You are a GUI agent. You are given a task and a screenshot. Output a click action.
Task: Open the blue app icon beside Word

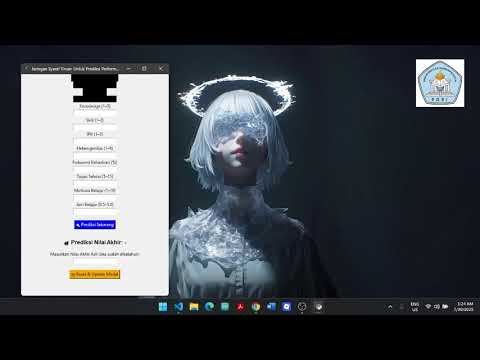point(286,307)
